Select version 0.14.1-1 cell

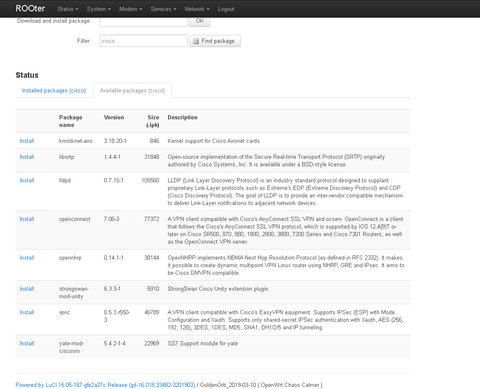[113, 258]
